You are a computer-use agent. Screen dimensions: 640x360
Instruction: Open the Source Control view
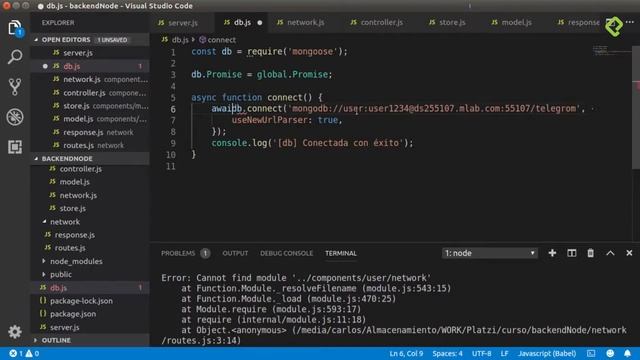tap(15, 87)
